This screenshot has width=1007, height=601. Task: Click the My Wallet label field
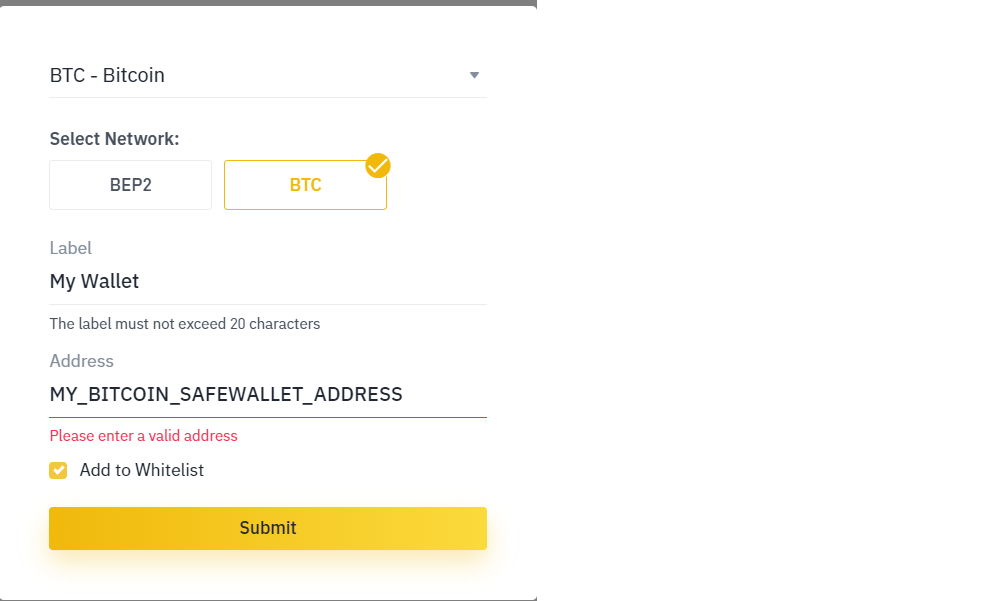[268, 281]
